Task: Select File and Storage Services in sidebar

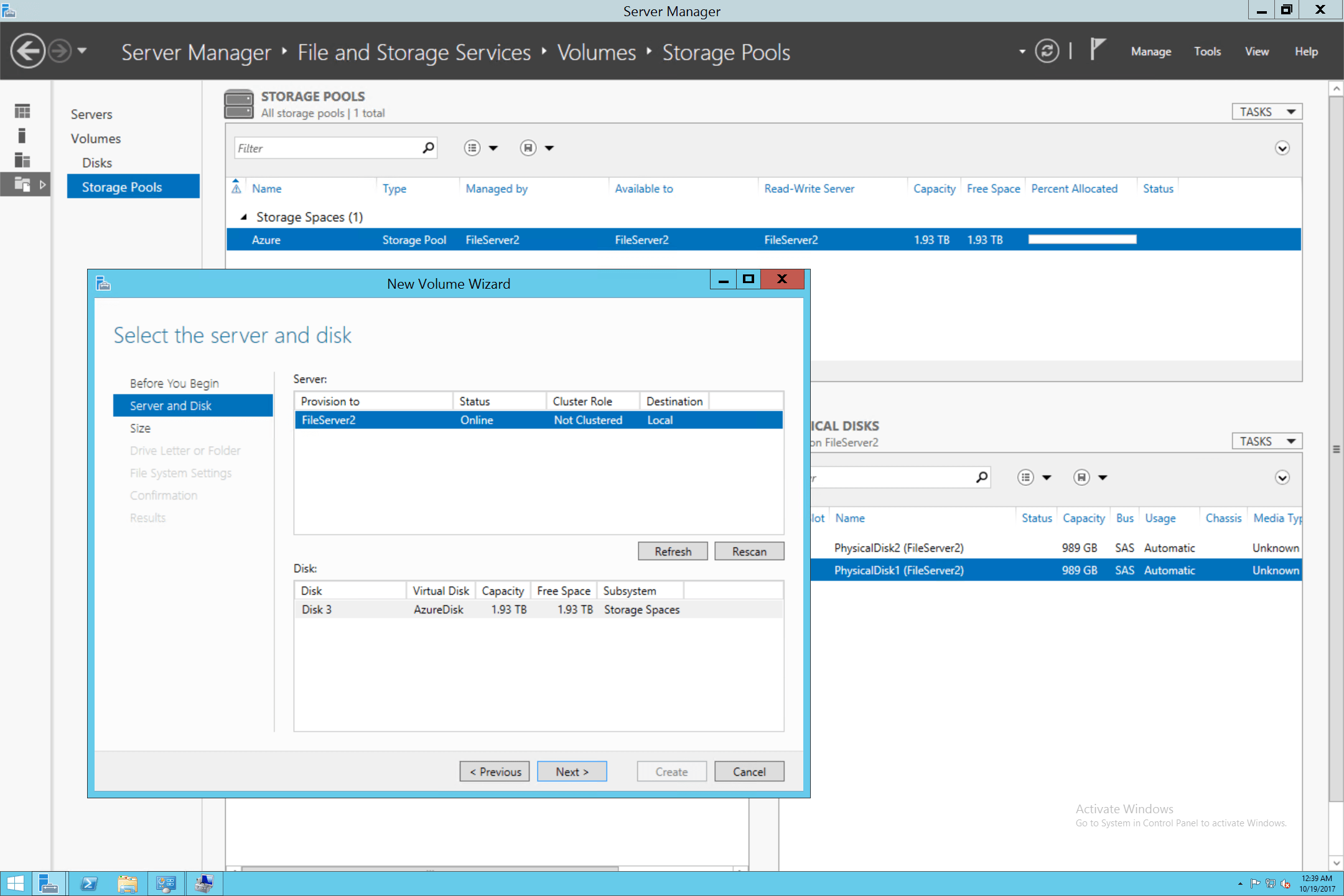Action: click(22, 184)
